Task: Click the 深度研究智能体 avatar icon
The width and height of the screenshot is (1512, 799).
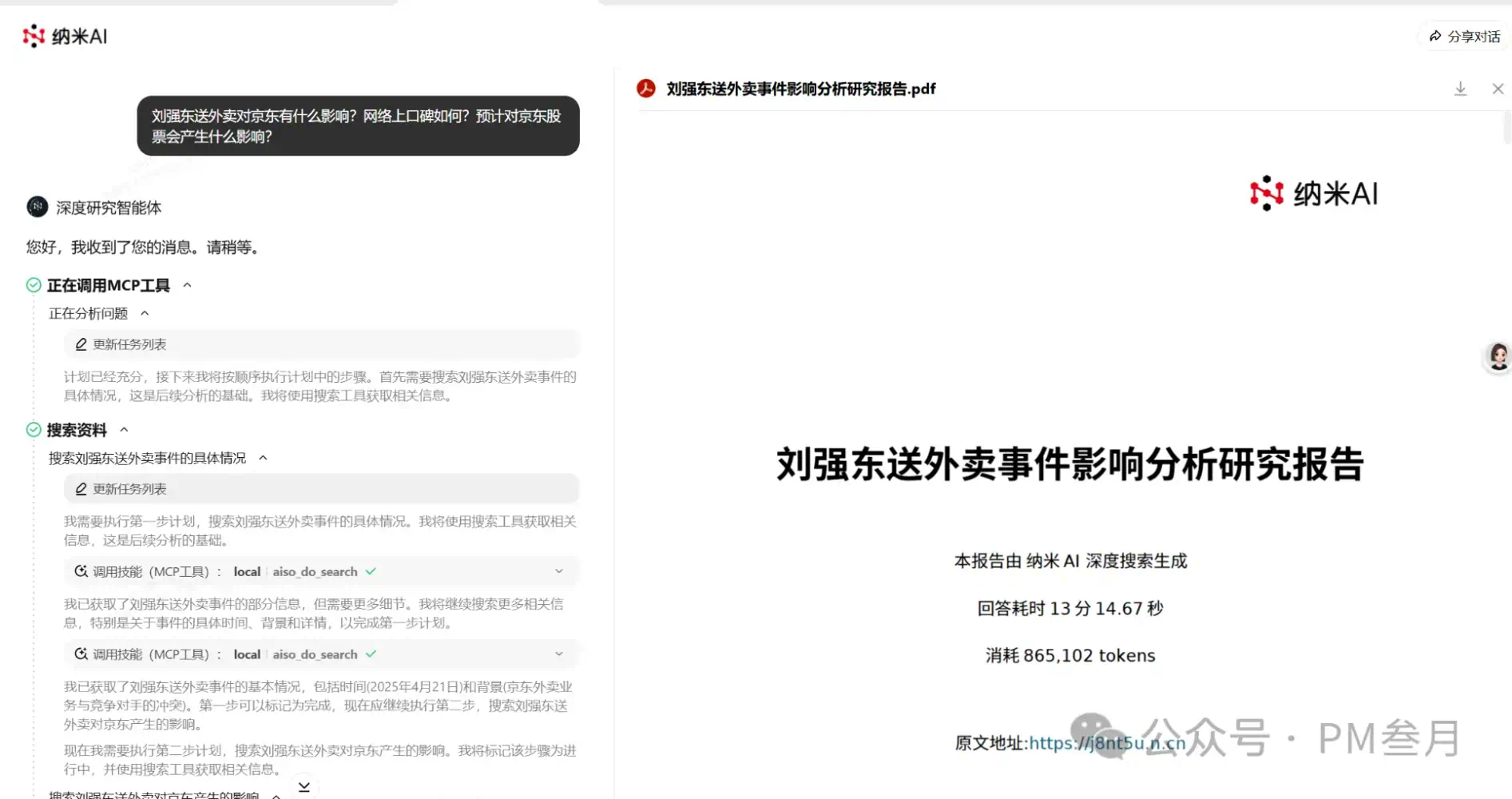Action: pos(37,208)
